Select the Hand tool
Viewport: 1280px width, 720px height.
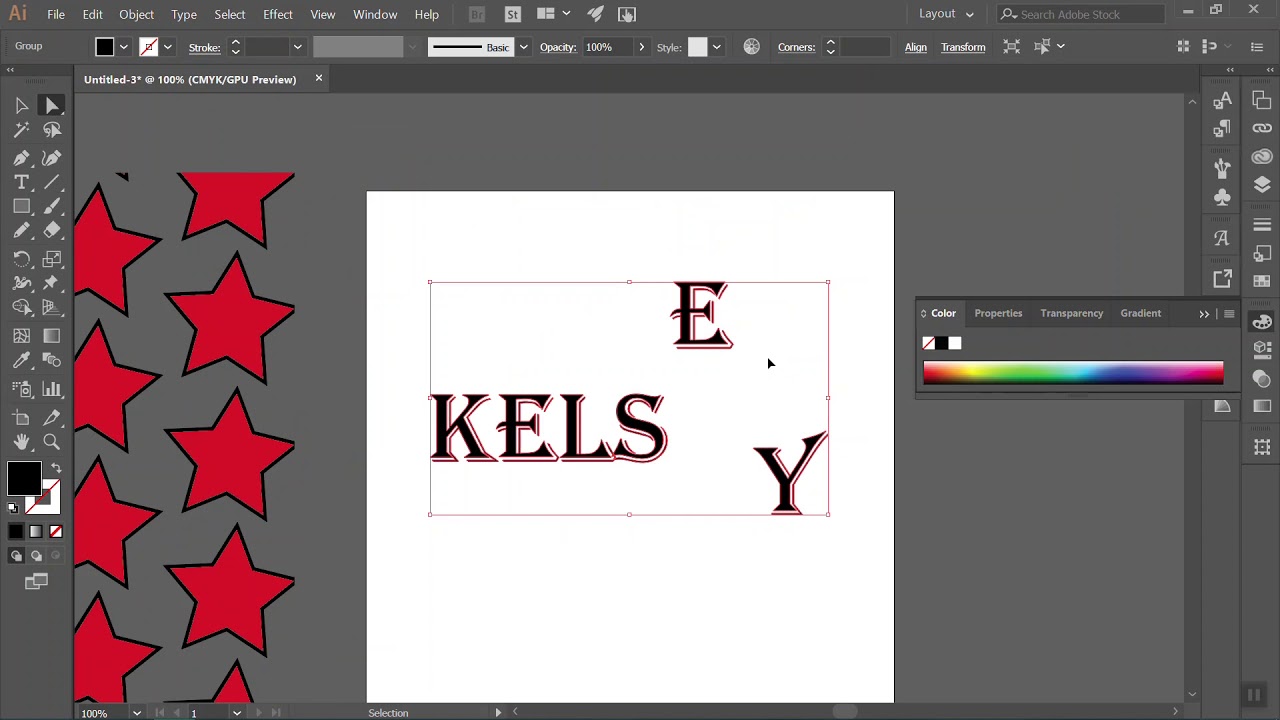[x=21, y=442]
